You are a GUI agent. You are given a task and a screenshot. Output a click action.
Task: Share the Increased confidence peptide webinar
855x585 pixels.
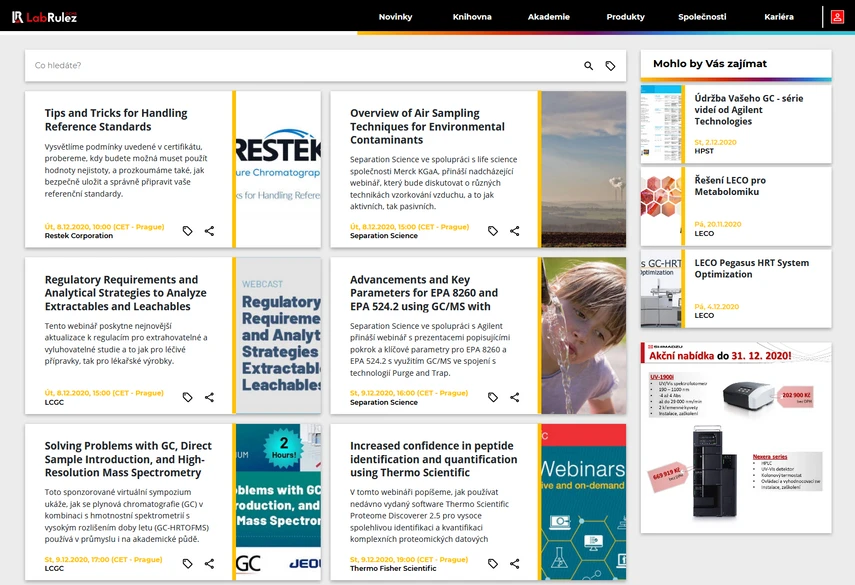tap(514, 563)
